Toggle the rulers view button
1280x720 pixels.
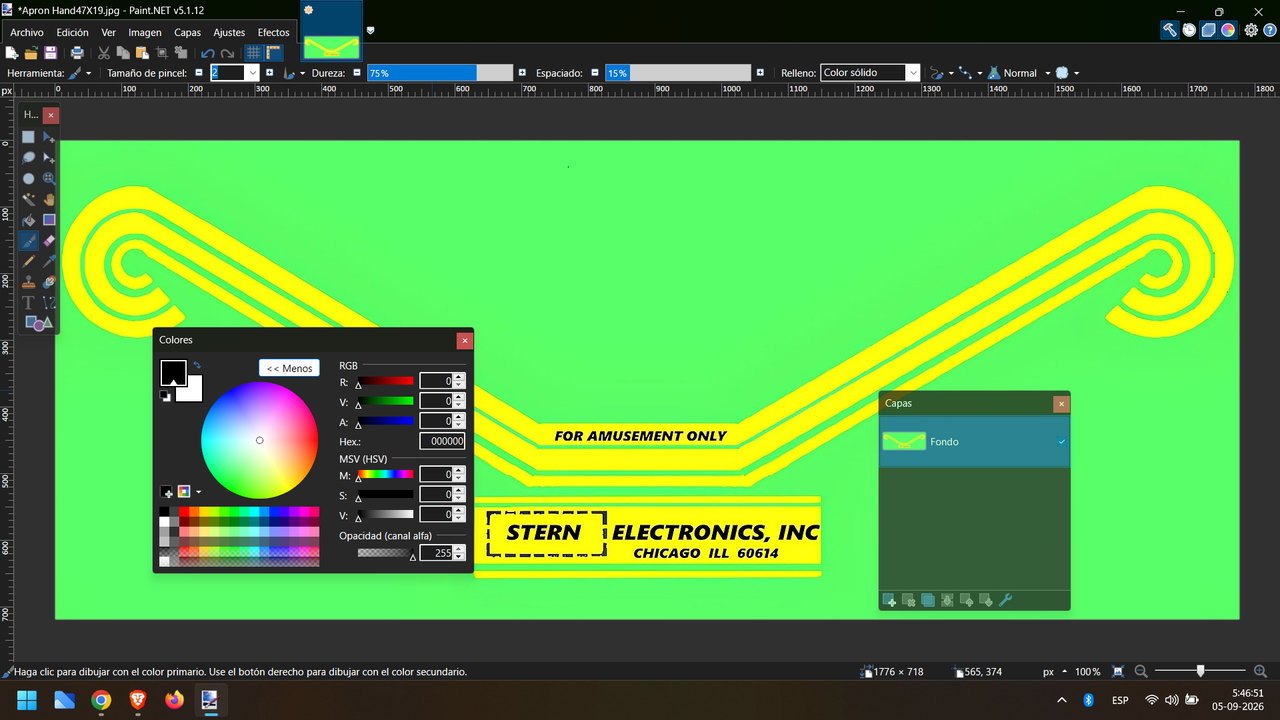pyautogui.click(x=273, y=53)
